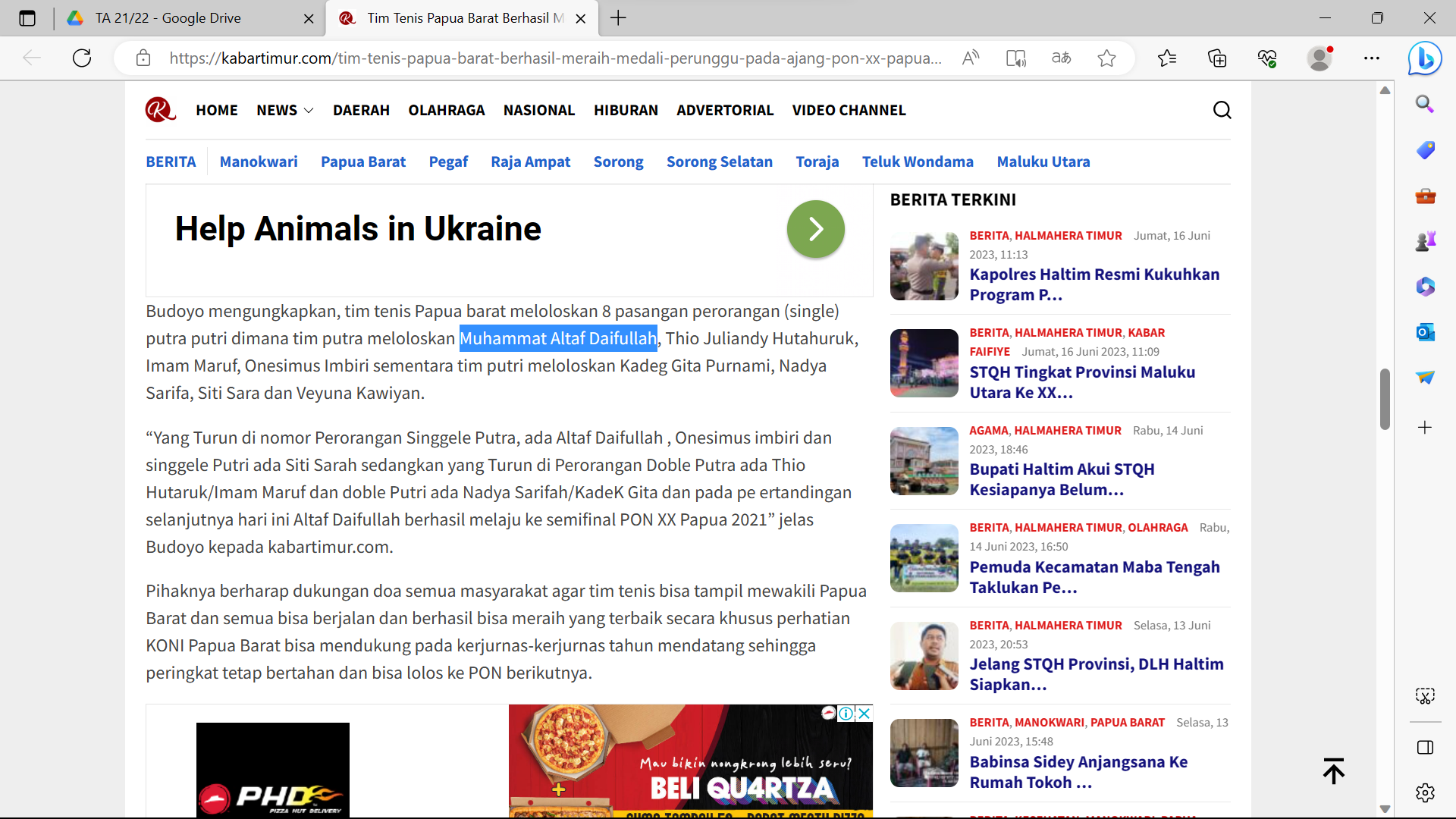
Task: Toggle sidebar visibility panel icon
Action: 1425,748
